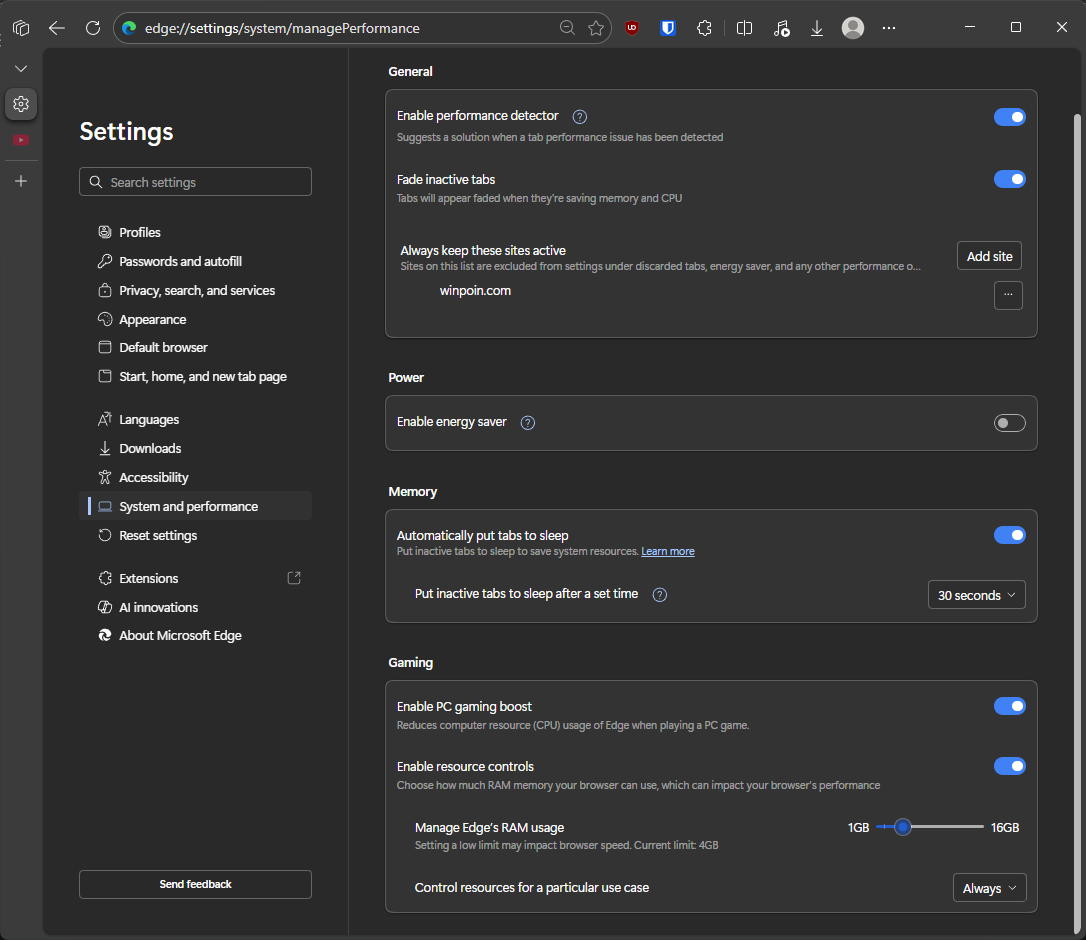Open the Learn more link
The height and width of the screenshot is (940, 1086).
click(668, 552)
